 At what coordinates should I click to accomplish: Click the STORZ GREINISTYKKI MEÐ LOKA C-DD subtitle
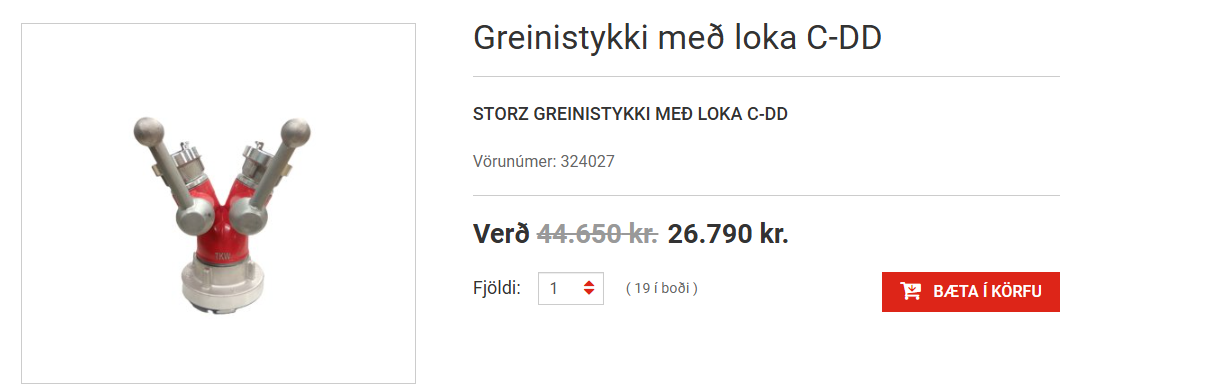[630, 114]
